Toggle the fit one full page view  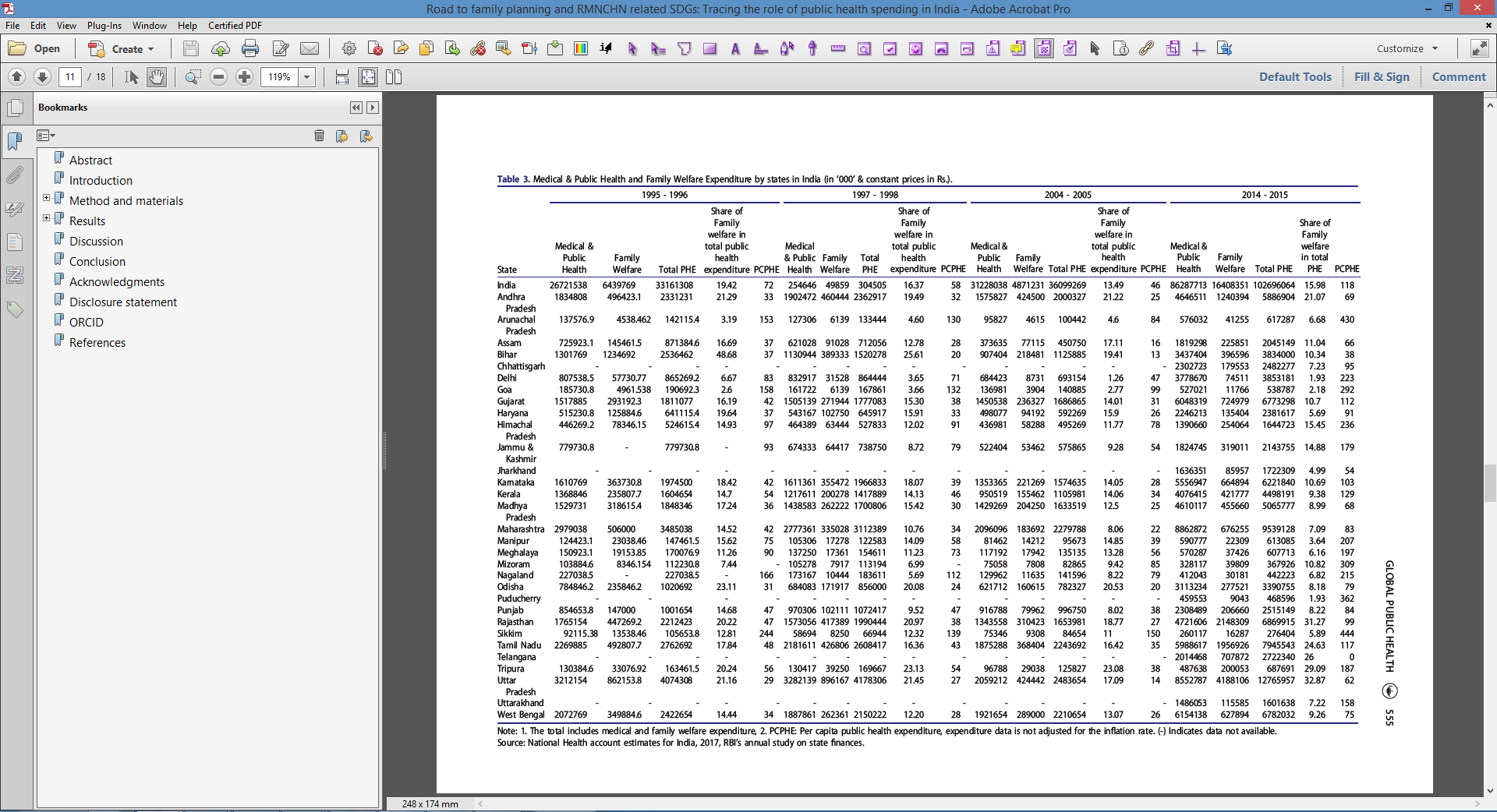pyautogui.click(x=368, y=77)
